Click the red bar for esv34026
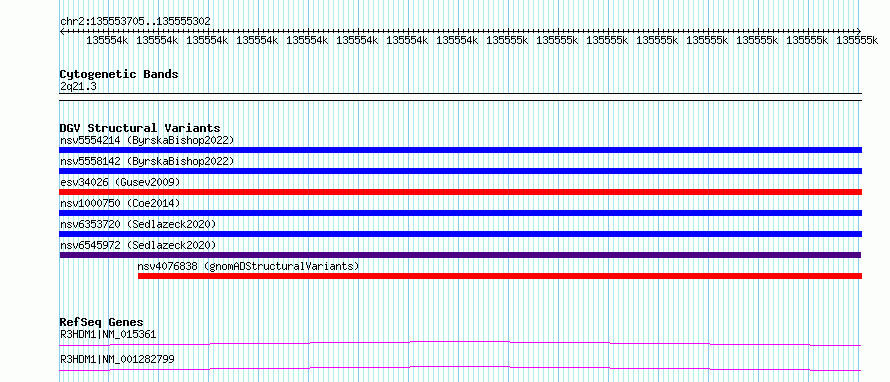The width and height of the screenshot is (890, 382). click(460, 192)
